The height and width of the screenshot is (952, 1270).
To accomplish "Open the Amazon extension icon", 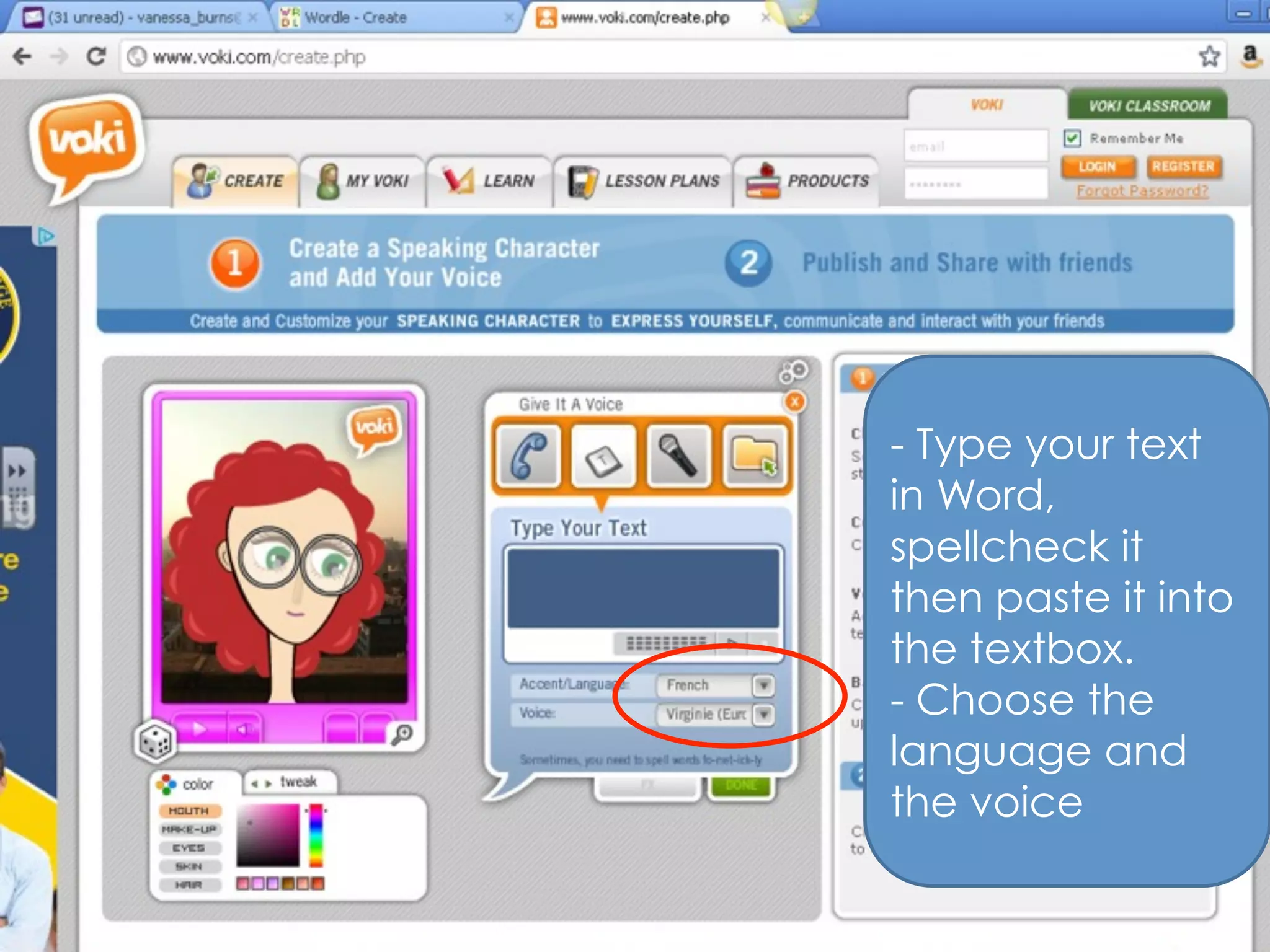I will point(1250,56).
